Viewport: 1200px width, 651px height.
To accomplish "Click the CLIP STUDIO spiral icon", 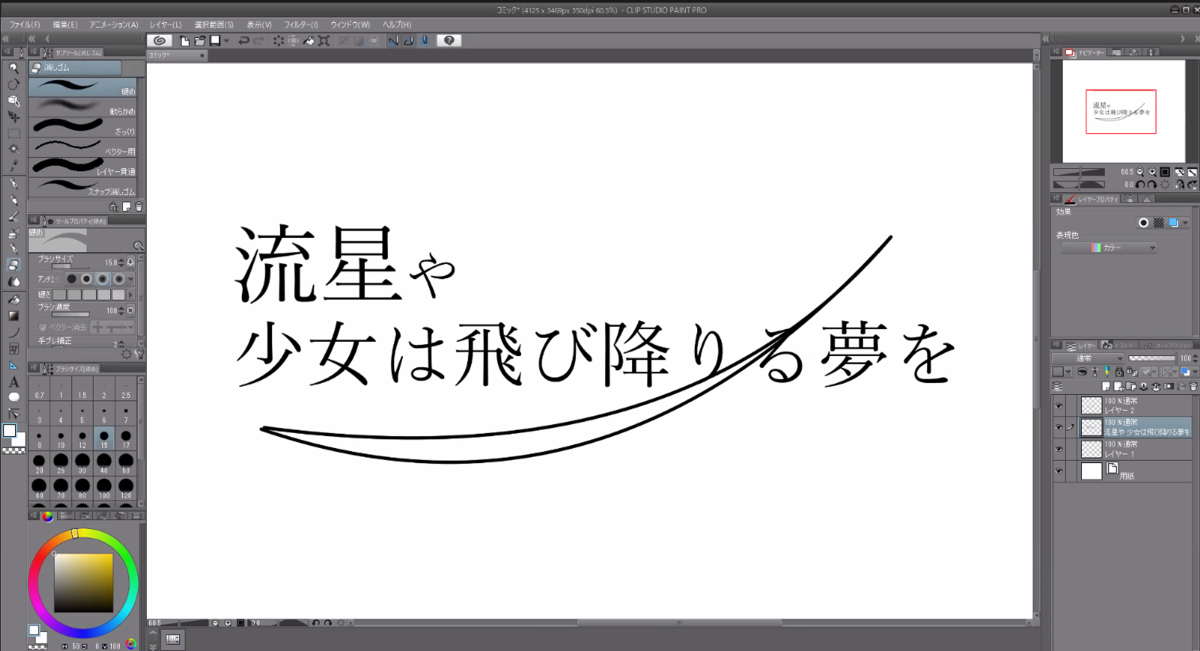I will 160,40.
